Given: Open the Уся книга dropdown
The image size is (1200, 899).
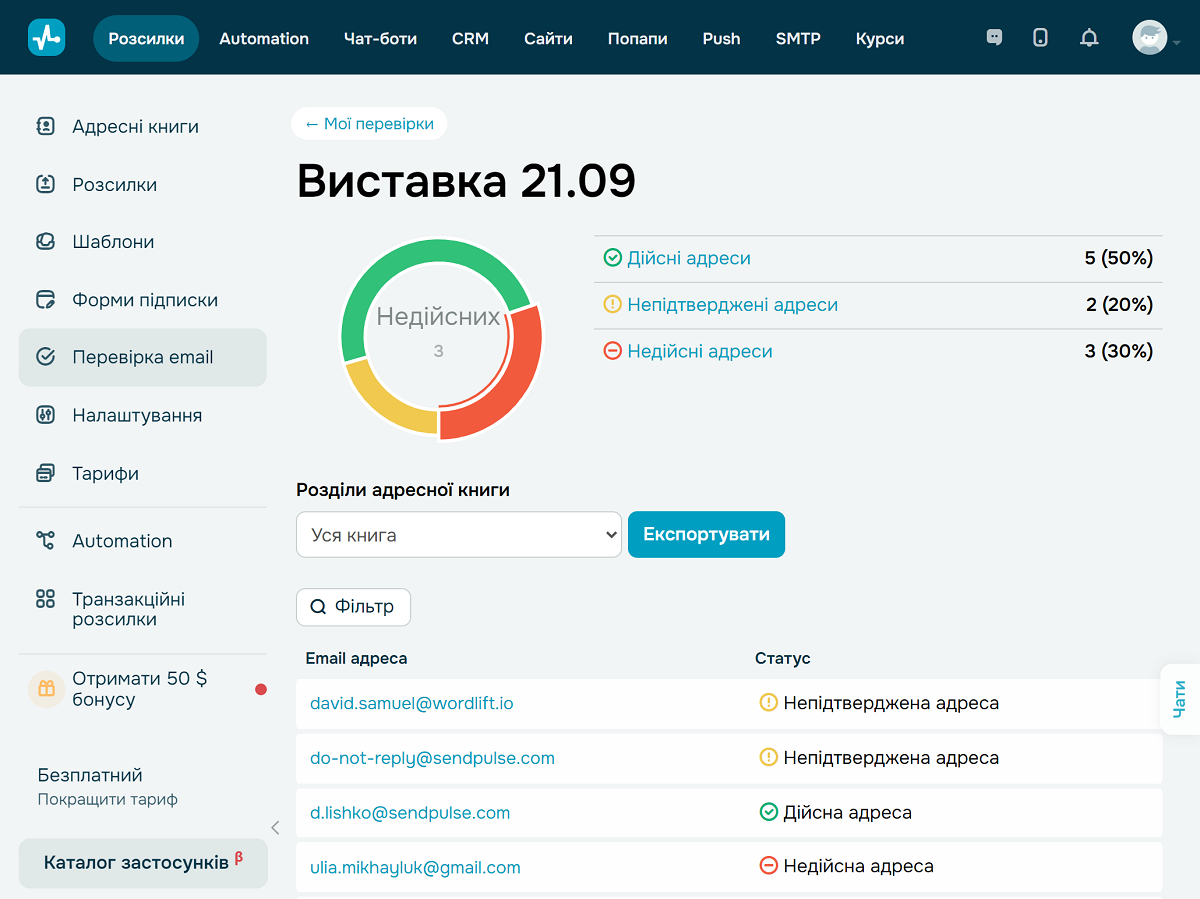Looking at the screenshot, I should (x=458, y=534).
